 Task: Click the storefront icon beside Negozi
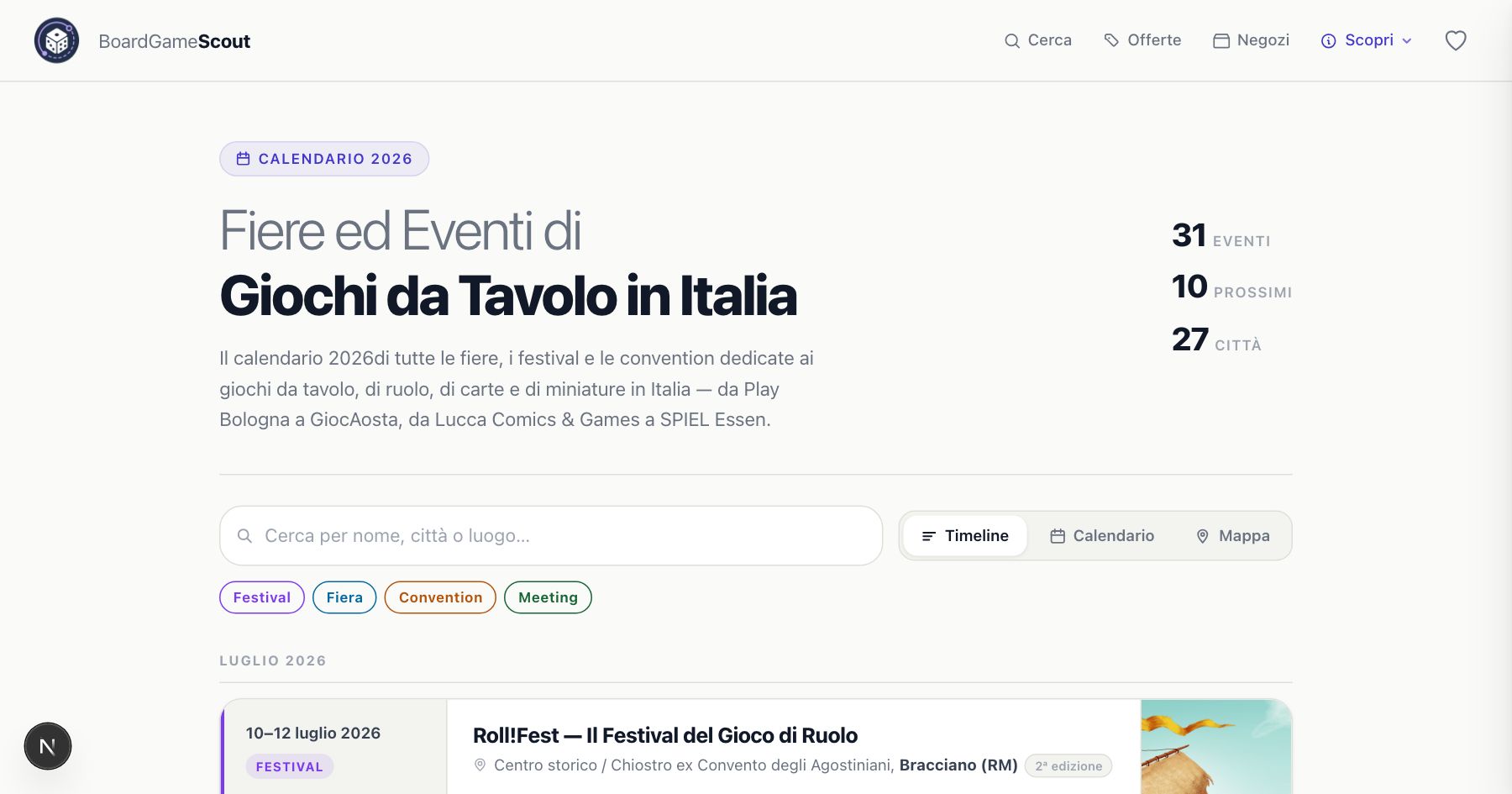point(1221,41)
